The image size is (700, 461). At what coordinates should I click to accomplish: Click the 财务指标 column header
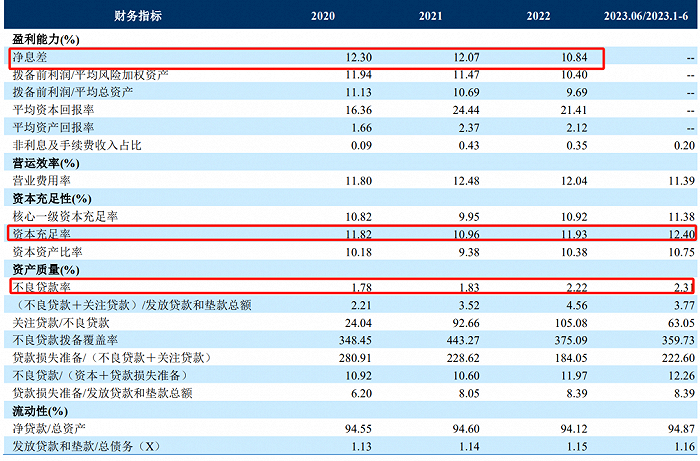pyautogui.click(x=138, y=16)
